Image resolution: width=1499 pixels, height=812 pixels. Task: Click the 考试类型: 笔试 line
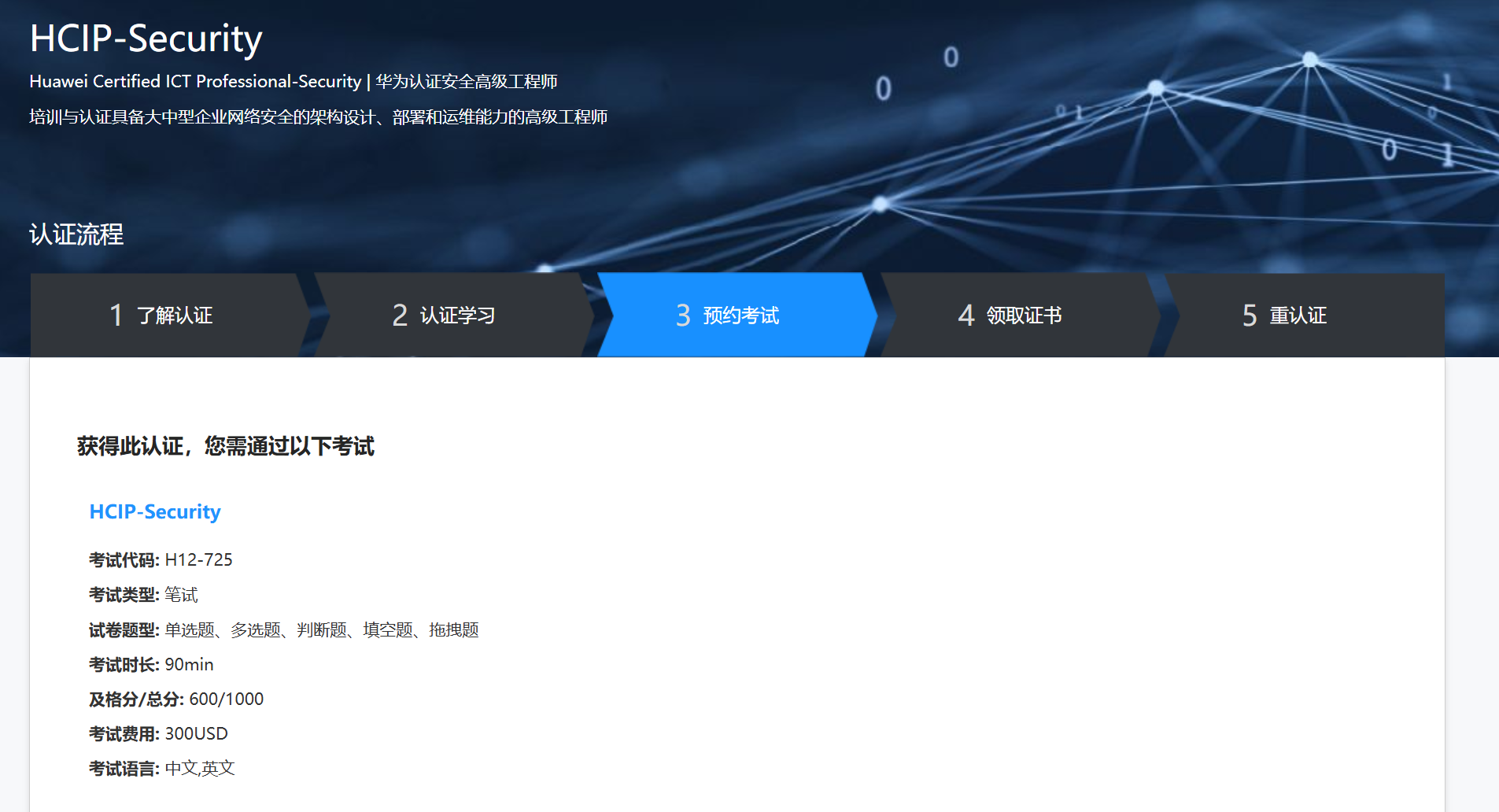point(143,595)
